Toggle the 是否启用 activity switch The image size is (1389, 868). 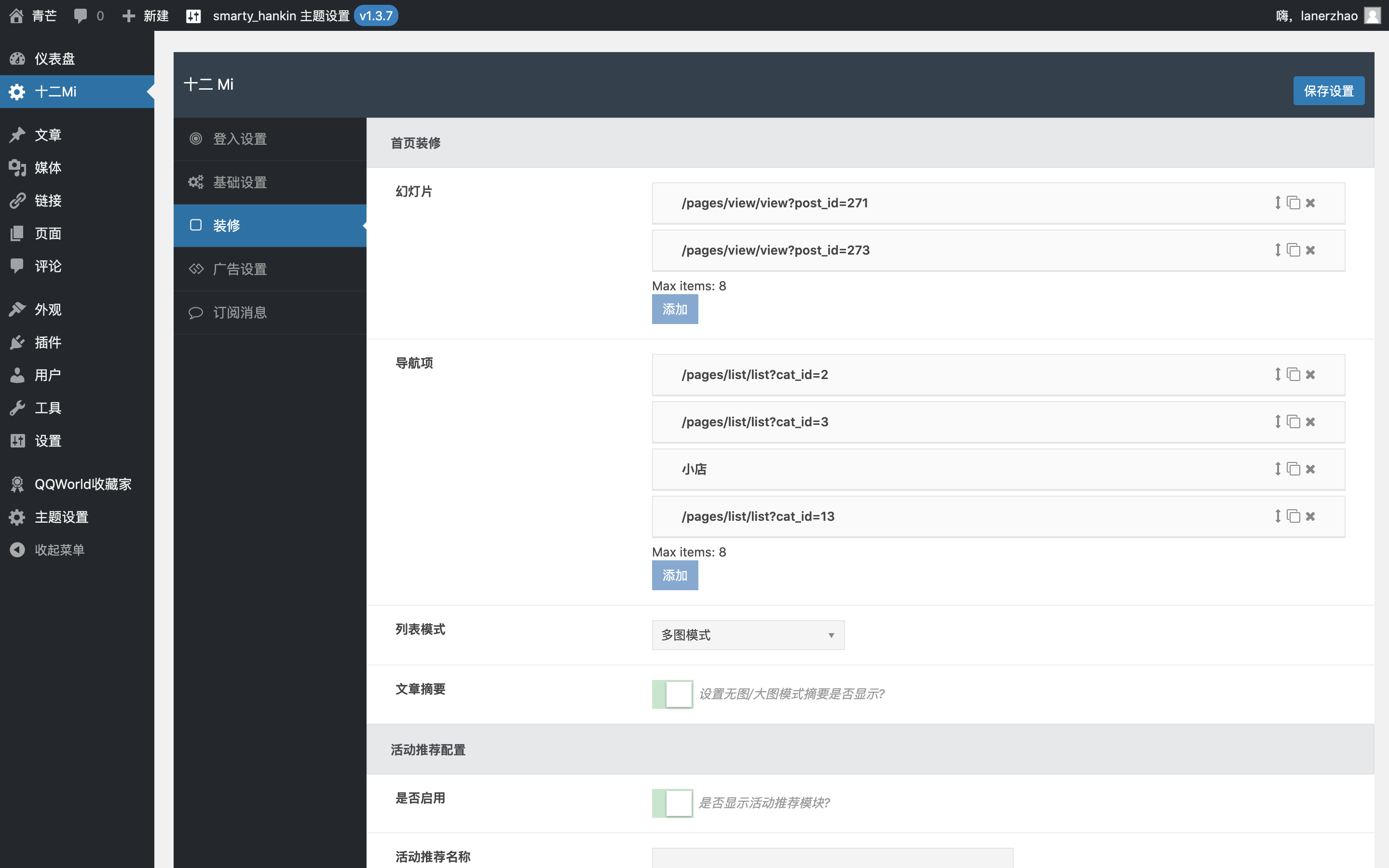click(x=672, y=802)
